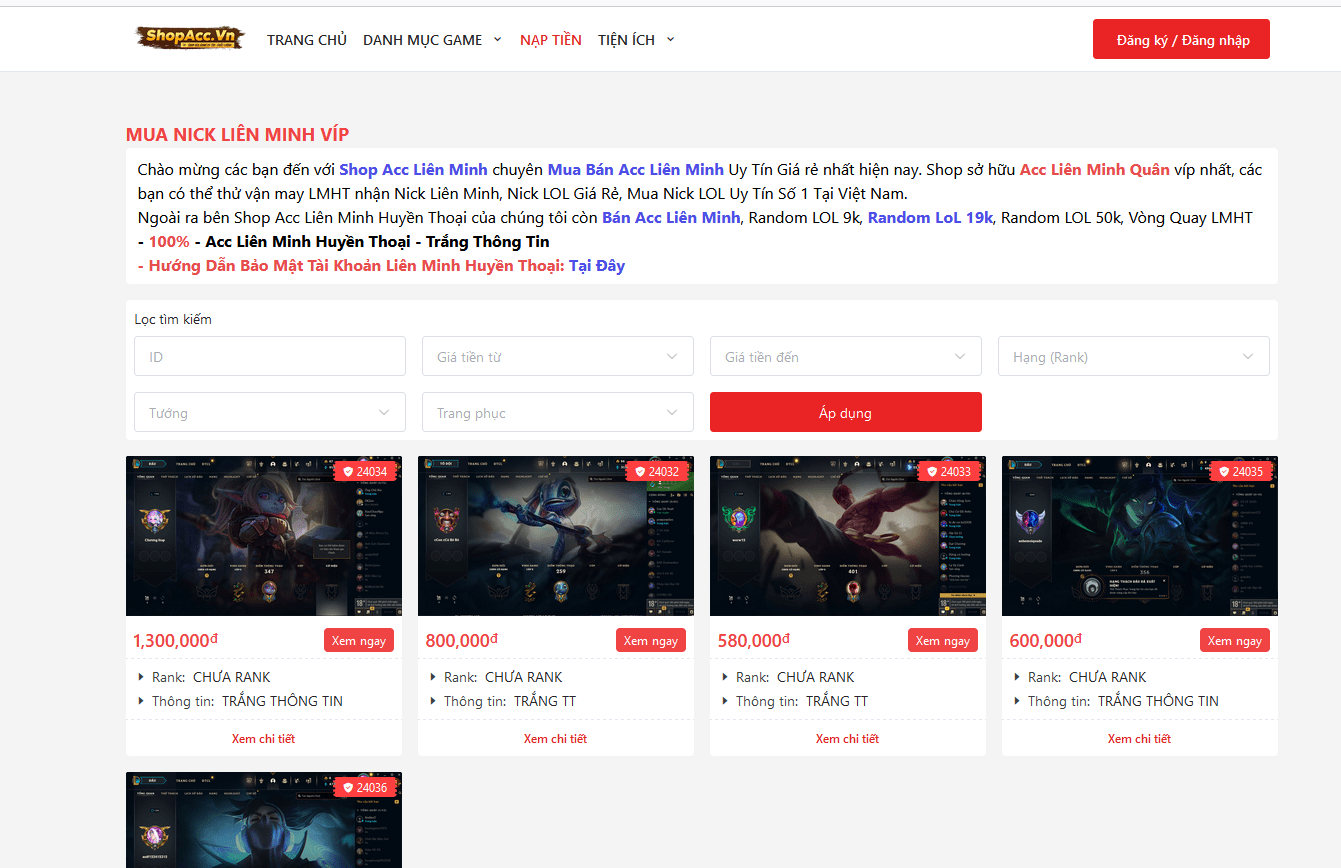Open account 24034 thumbnail image
Image resolution: width=1341 pixels, height=868 pixels.
264,536
